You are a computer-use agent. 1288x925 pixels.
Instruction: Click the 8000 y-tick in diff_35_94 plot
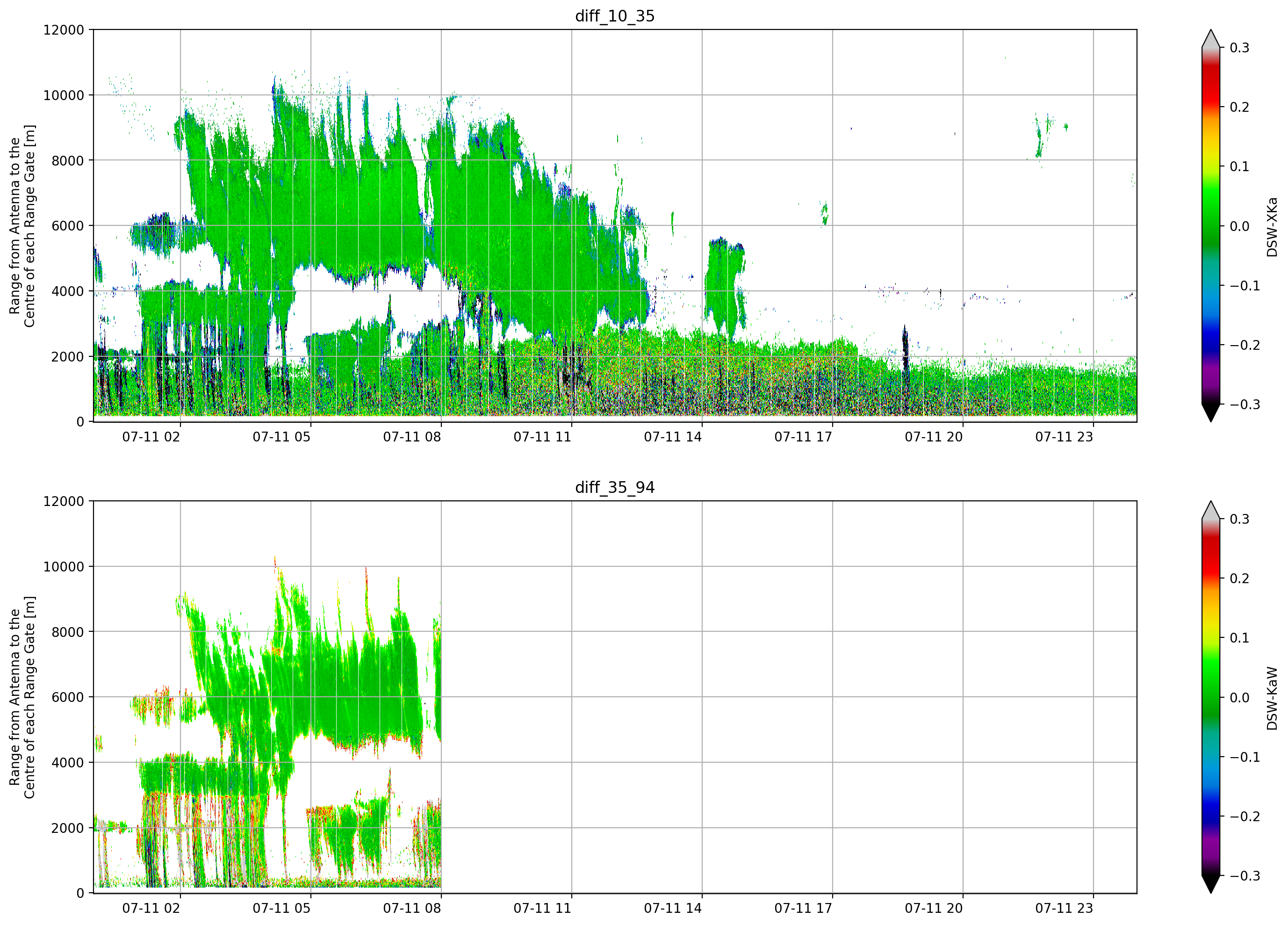(68, 632)
